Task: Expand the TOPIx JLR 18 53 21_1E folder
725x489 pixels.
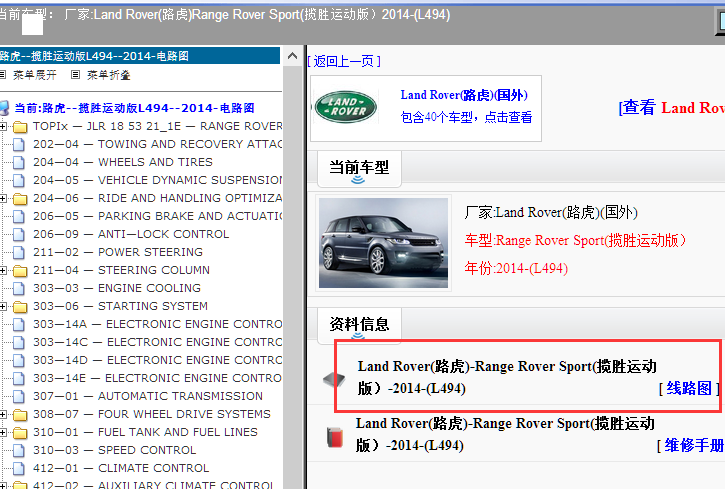Action: tap(3, 126)
